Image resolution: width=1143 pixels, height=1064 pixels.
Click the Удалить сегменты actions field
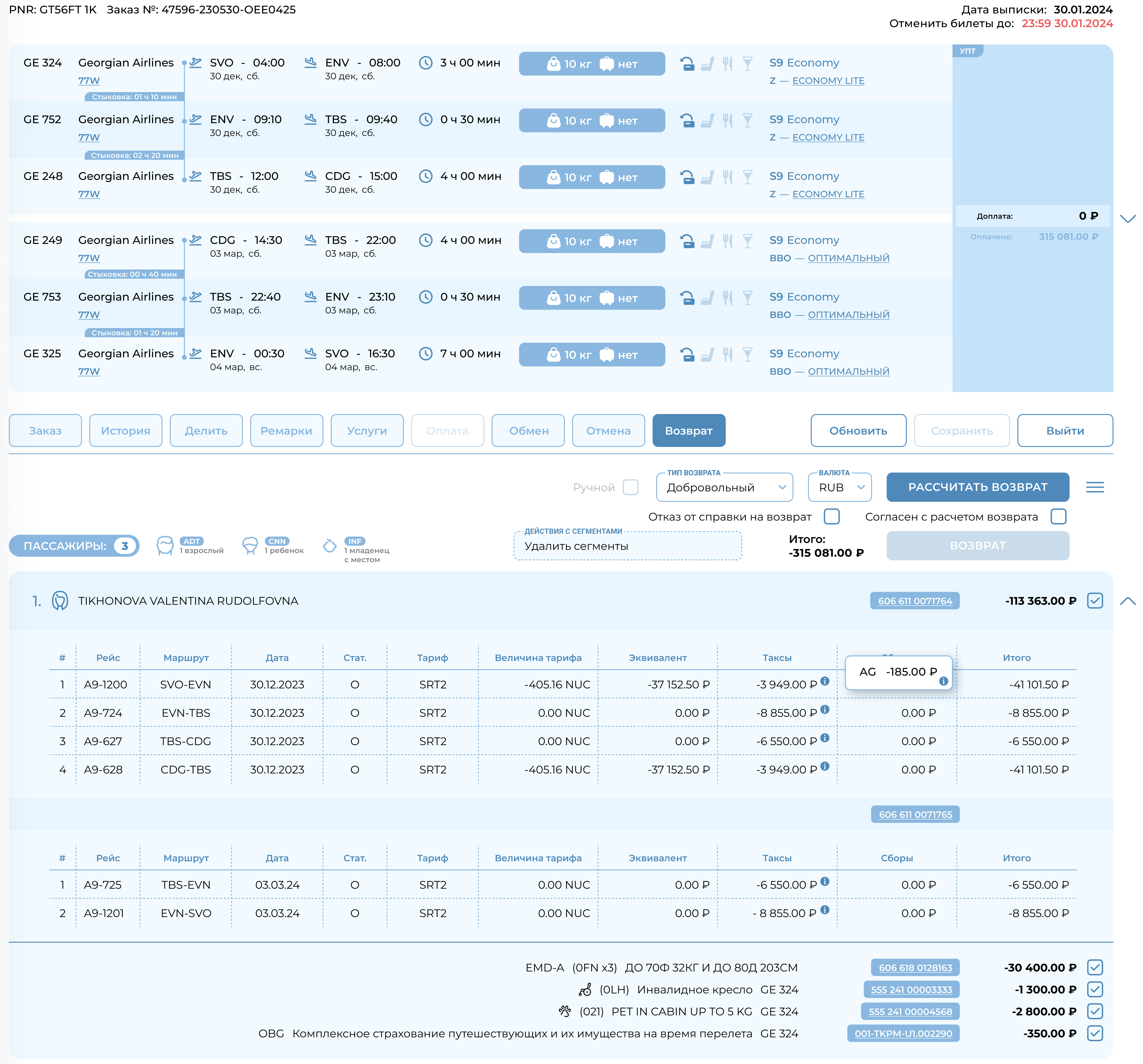coord(627,546)
